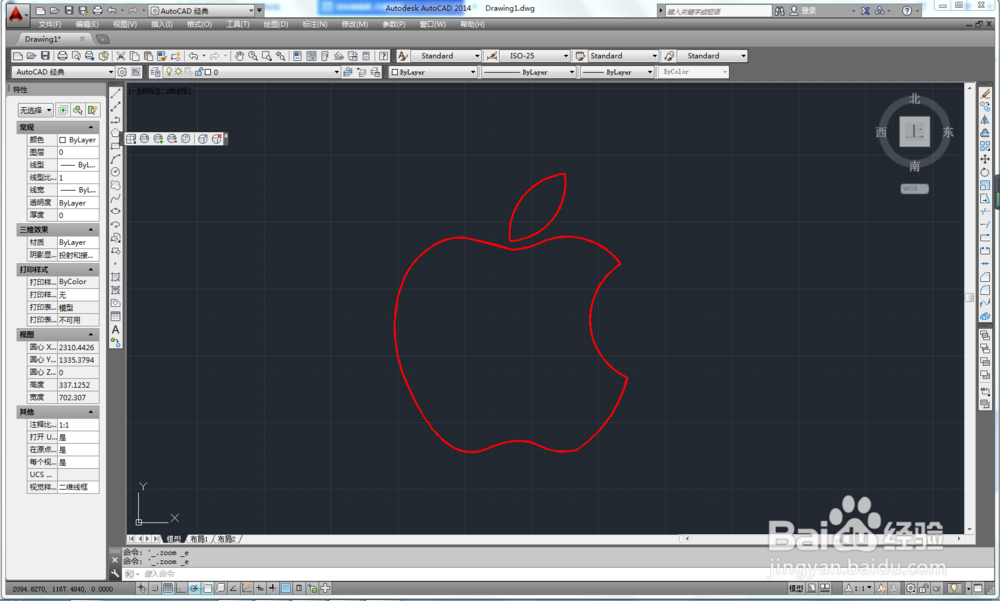The width and height of the screenshot is (1000, 601).
Task: Click the 颜色 ByLayer color swatch field
Action: [78, 140]
